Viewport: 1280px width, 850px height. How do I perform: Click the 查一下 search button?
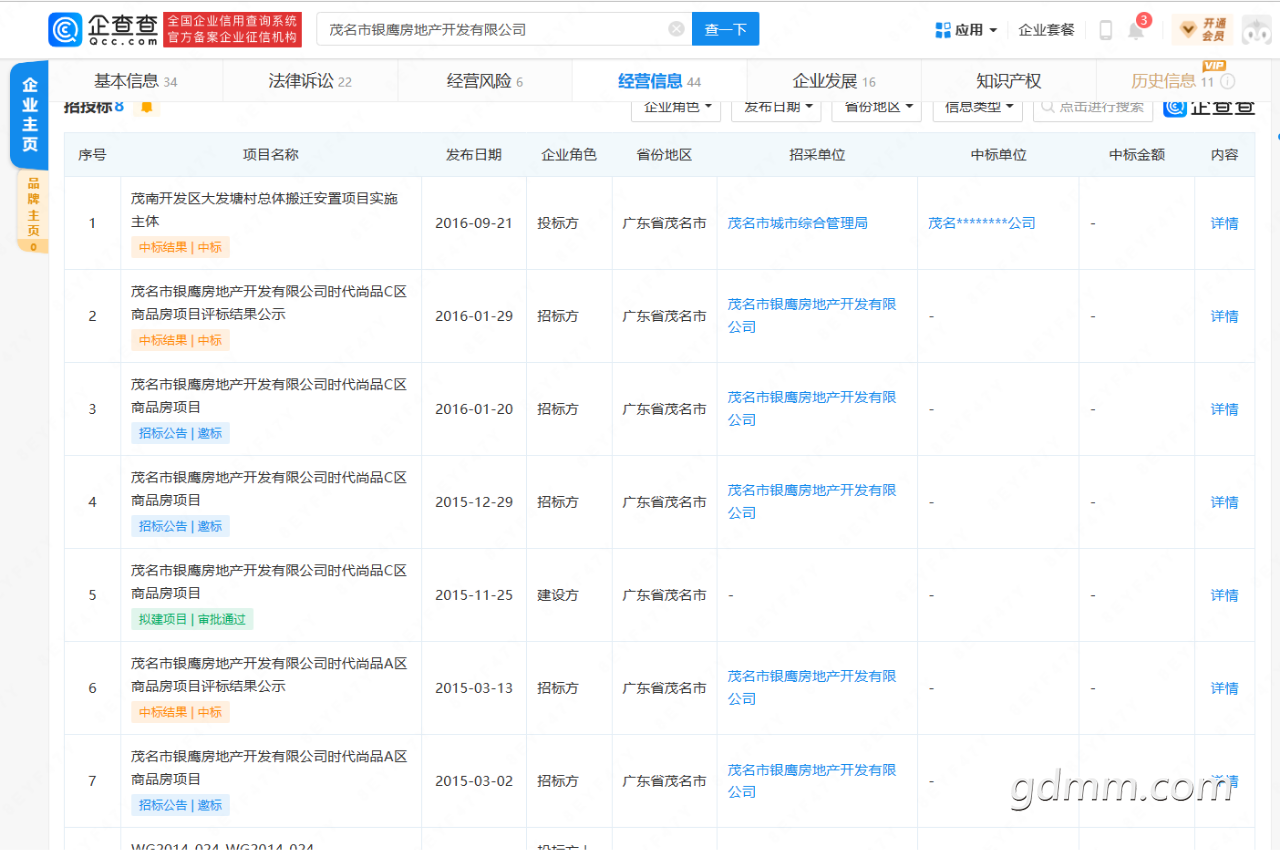coord(726,29)
